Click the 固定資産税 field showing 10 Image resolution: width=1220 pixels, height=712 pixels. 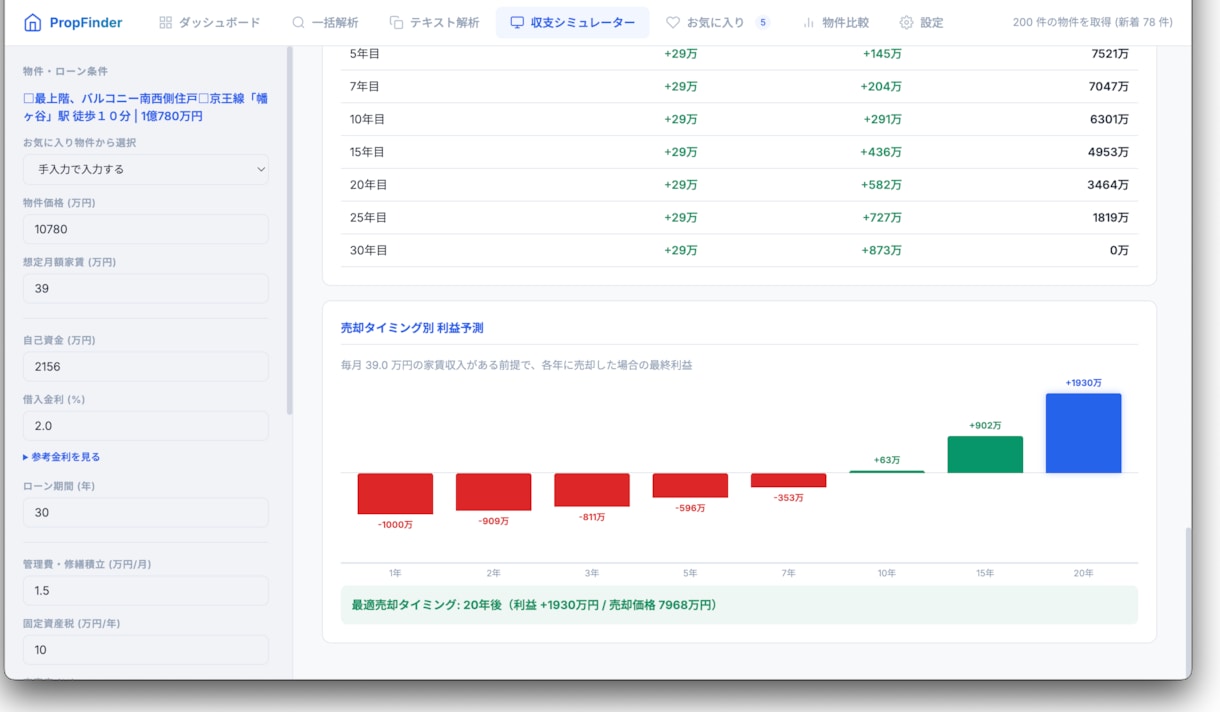point(146,650)
